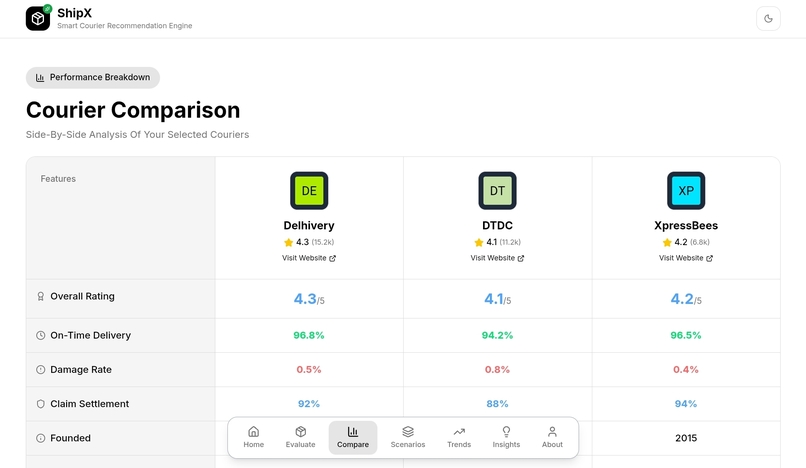Click the Overall Rating row label
Viewport: 806px width, 468px height.
[x=82, y=297]
